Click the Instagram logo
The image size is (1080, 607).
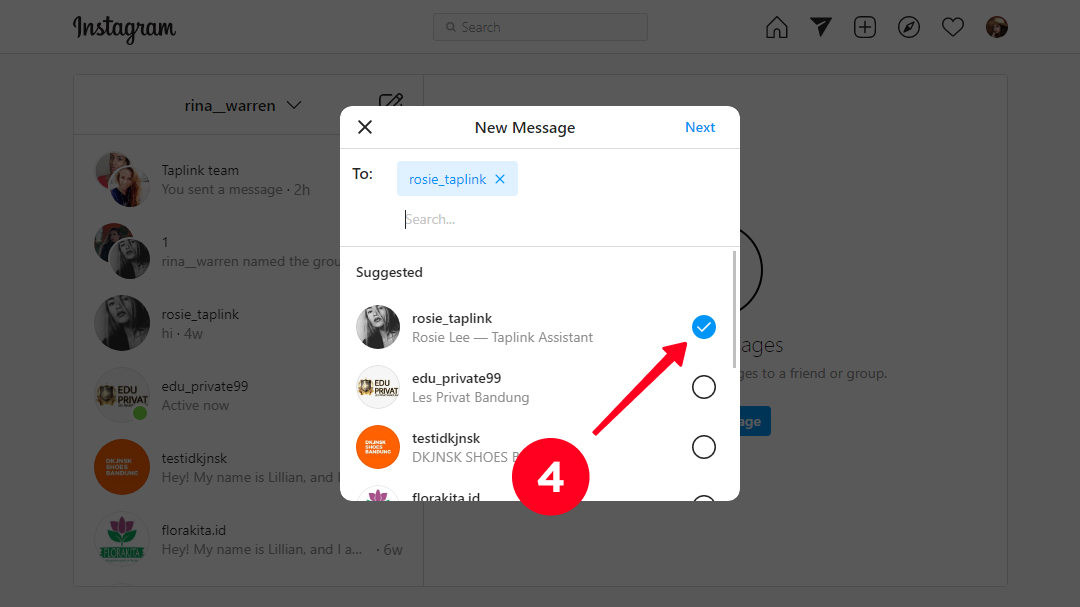[125, 29]
